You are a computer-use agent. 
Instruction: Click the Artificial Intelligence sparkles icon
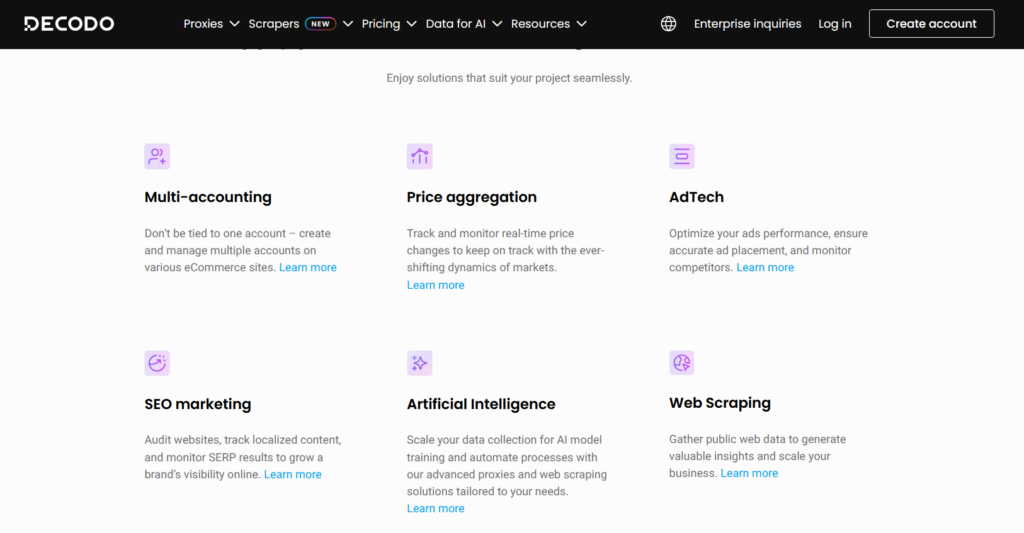click(x=419, y=363)
